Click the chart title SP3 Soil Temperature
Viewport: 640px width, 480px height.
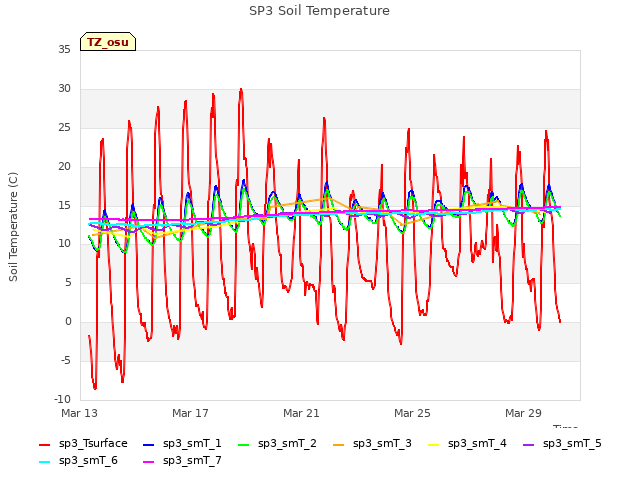[319, 11]
